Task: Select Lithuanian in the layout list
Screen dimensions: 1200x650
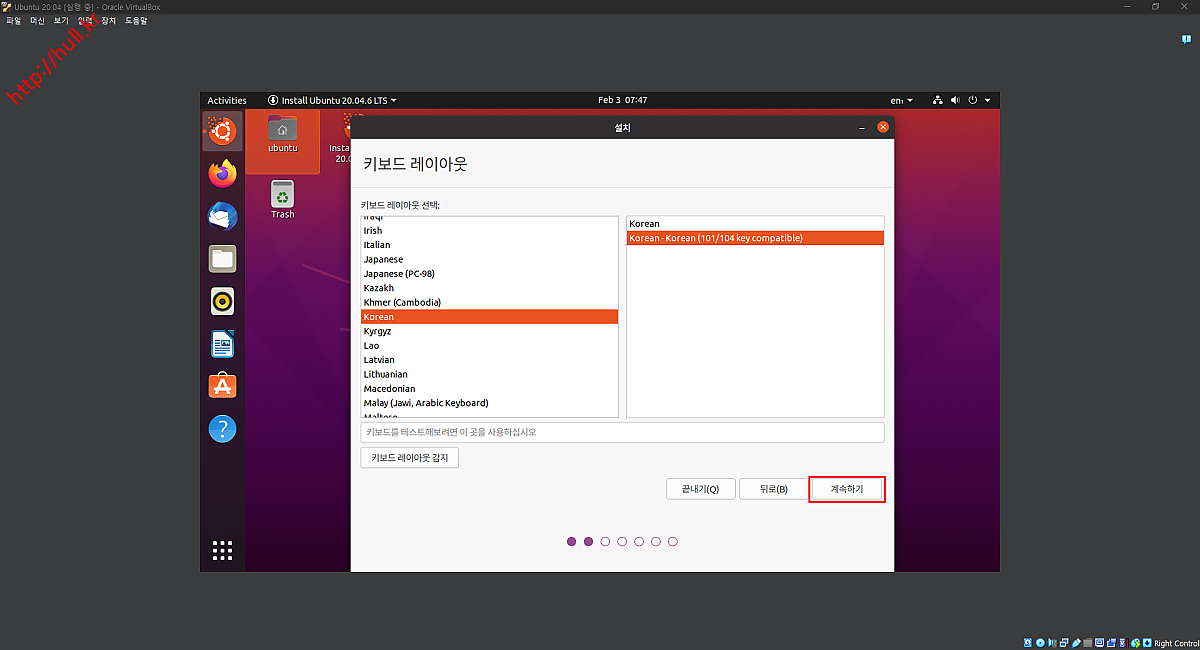Action: [490, 374]
